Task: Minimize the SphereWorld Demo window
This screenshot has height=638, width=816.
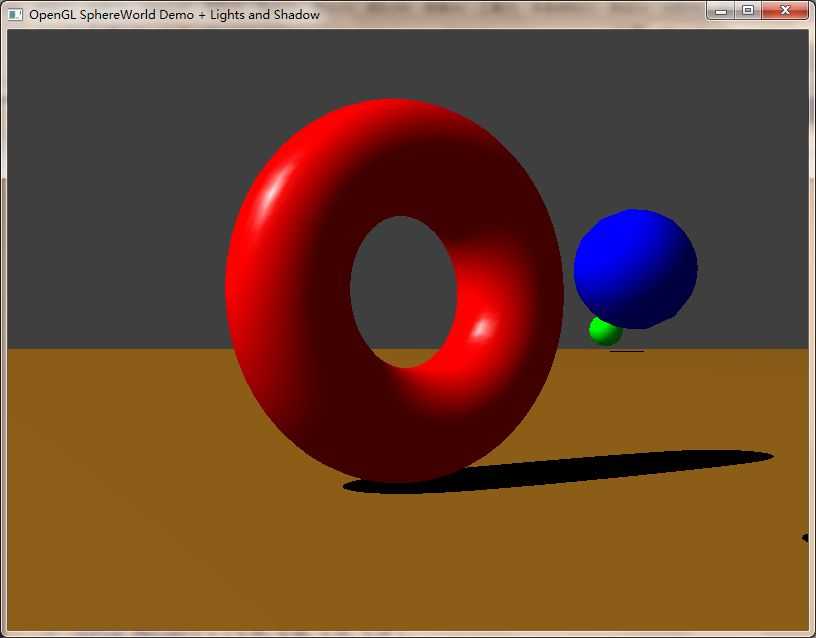Action: (x=721, y=10)
